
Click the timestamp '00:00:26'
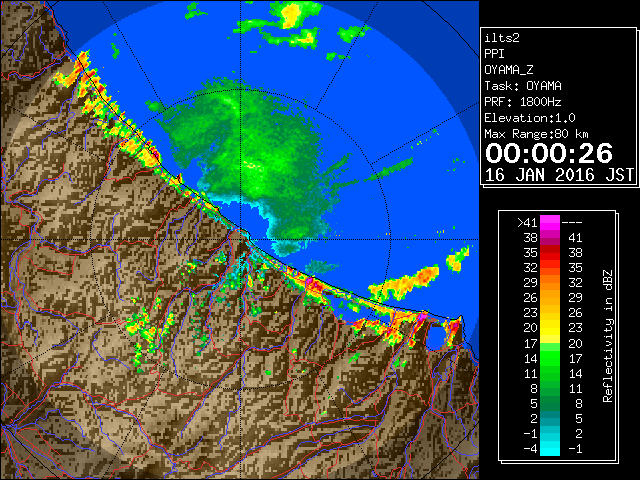[549, 153]
